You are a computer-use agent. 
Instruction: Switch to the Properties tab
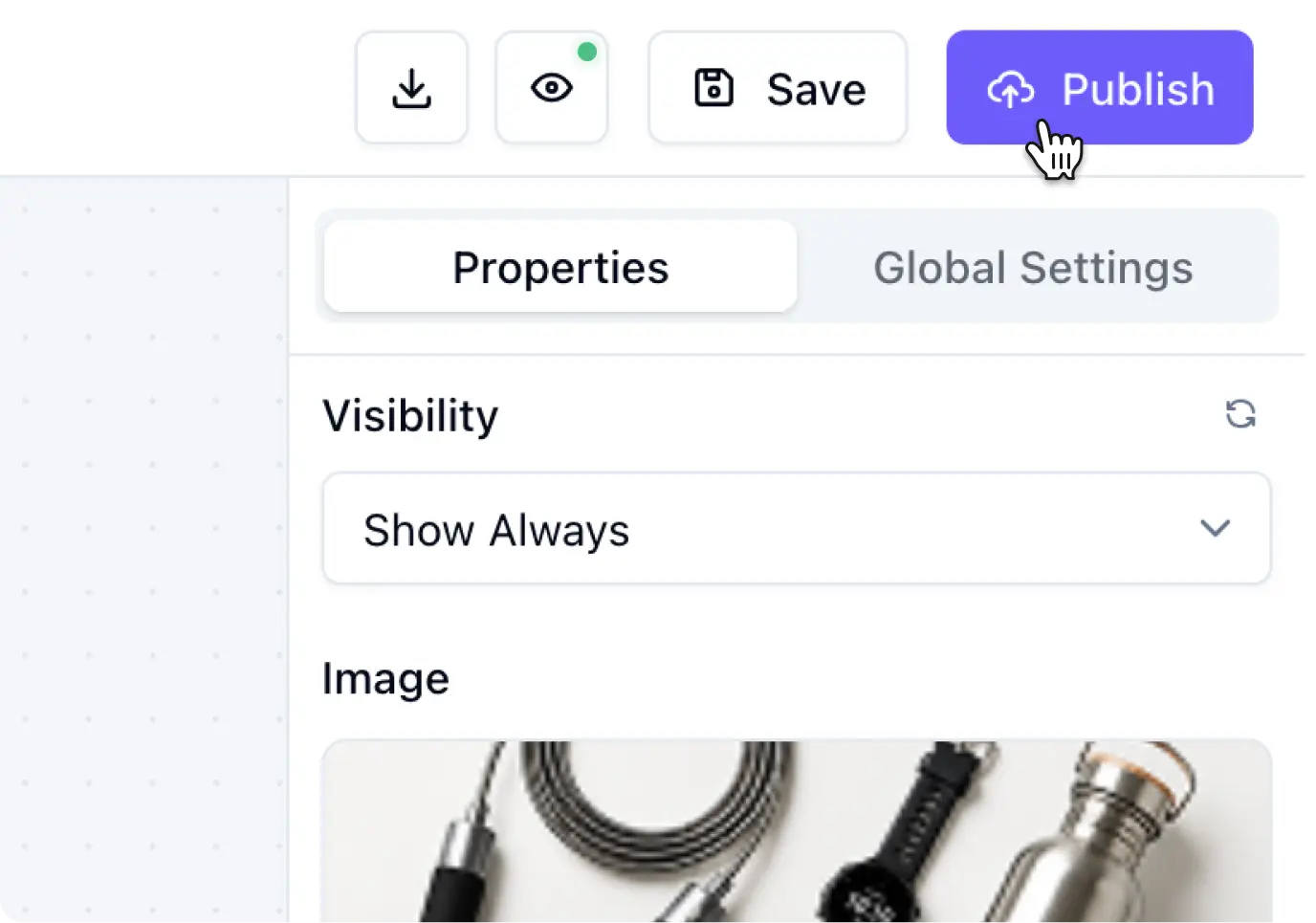coord(560,267)
